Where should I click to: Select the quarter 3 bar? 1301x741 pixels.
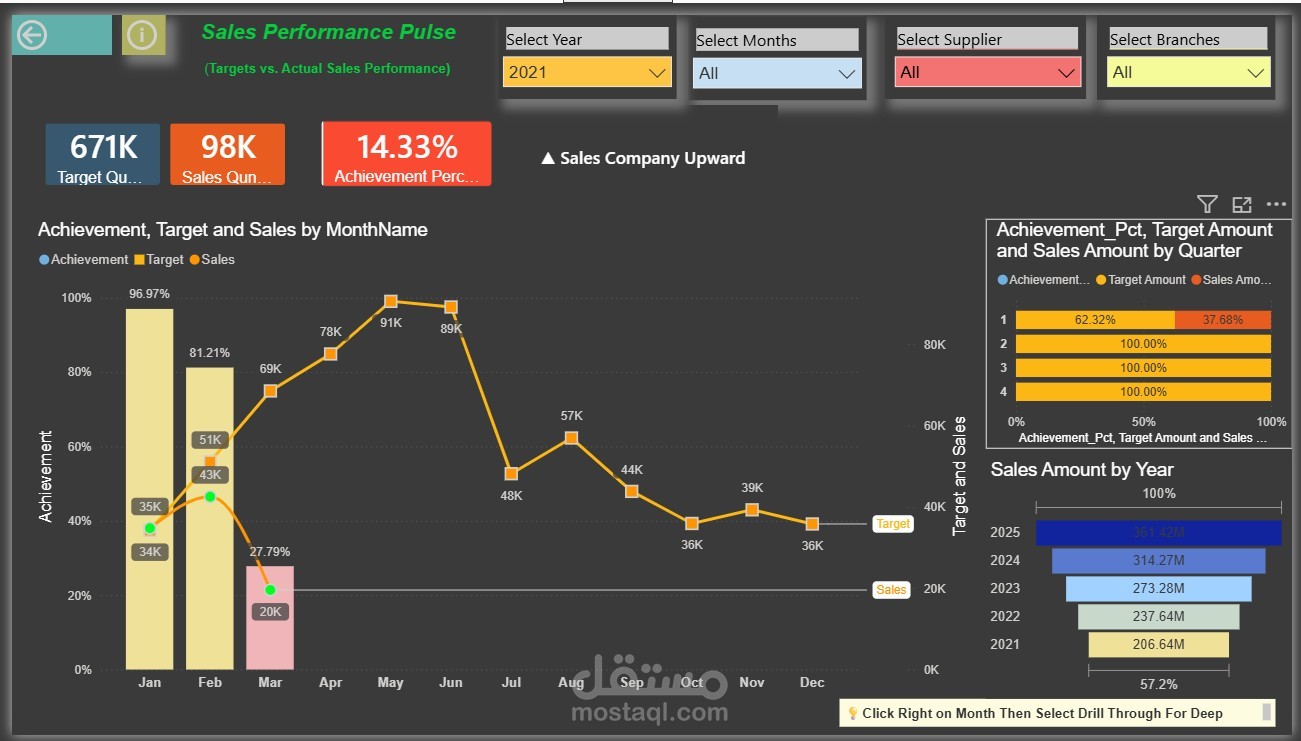tap(1143, 368)
